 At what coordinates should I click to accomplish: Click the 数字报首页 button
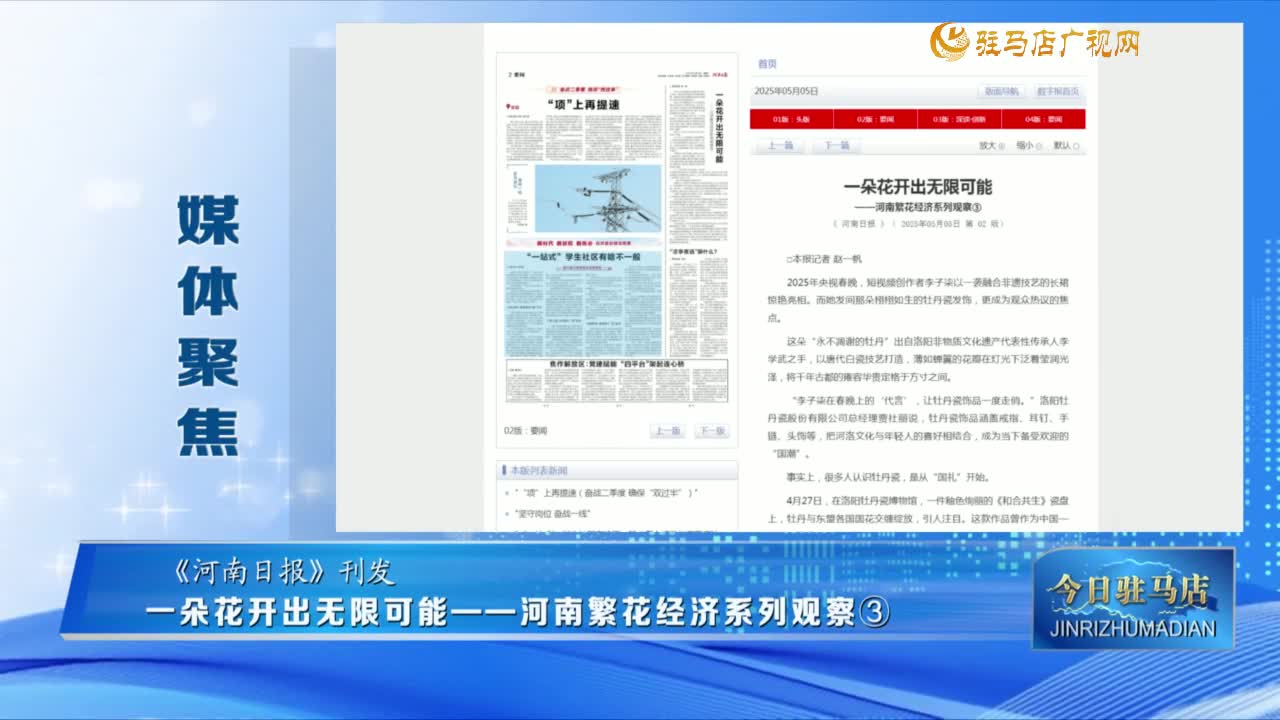(x=1057, y=91)
